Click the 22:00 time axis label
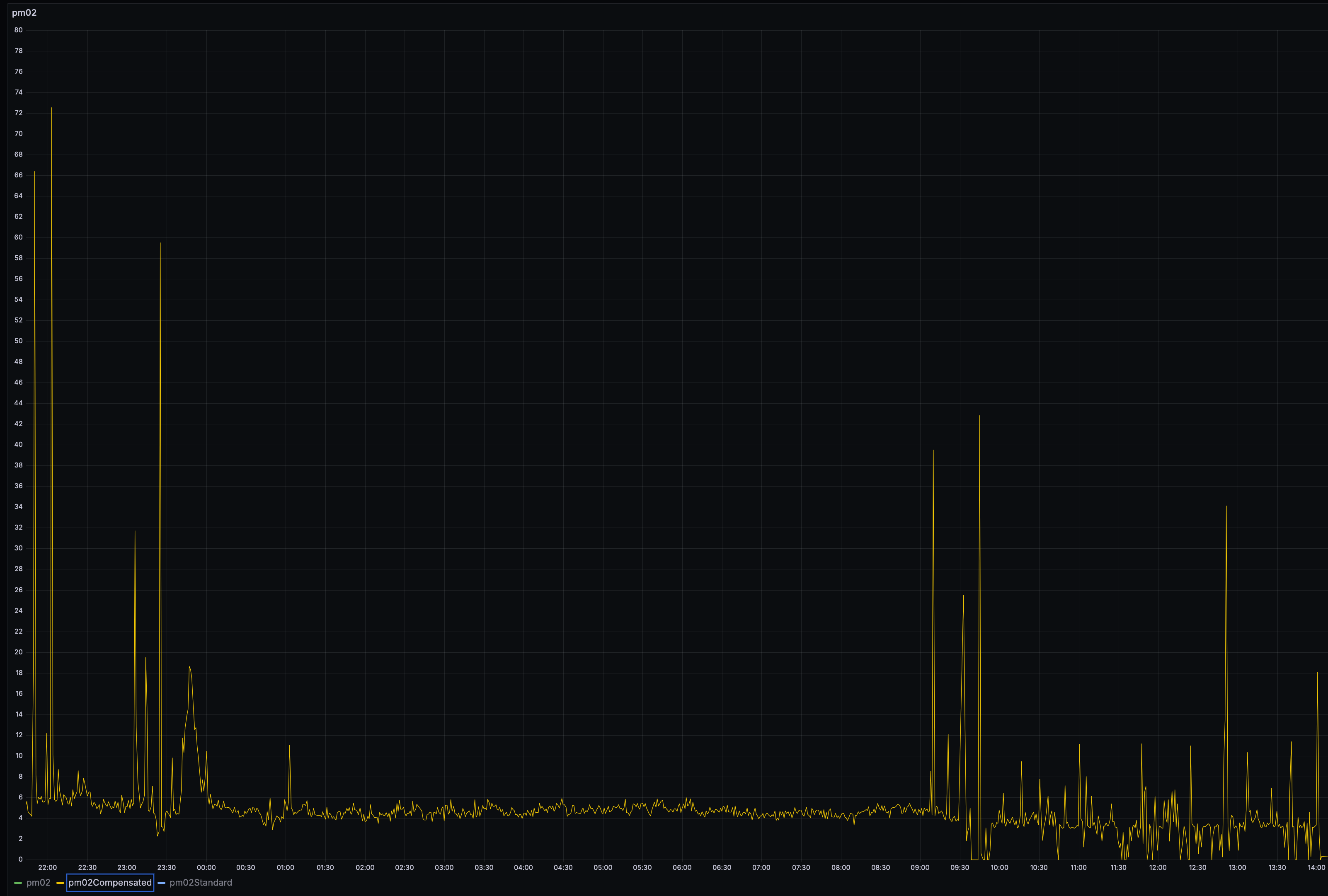Viewport: 1328px width, 896px height. pos(47,867)
